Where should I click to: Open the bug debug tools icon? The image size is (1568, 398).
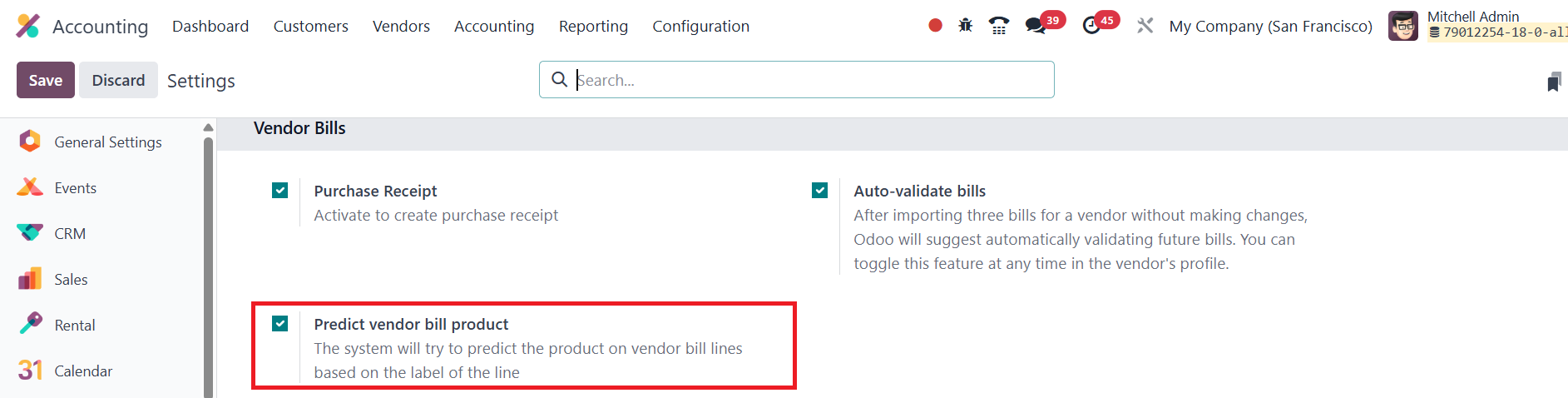click(x=965, y=26)
